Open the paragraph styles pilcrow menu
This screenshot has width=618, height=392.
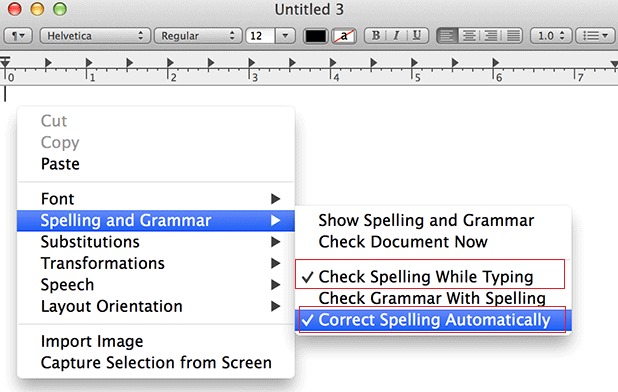18,36
